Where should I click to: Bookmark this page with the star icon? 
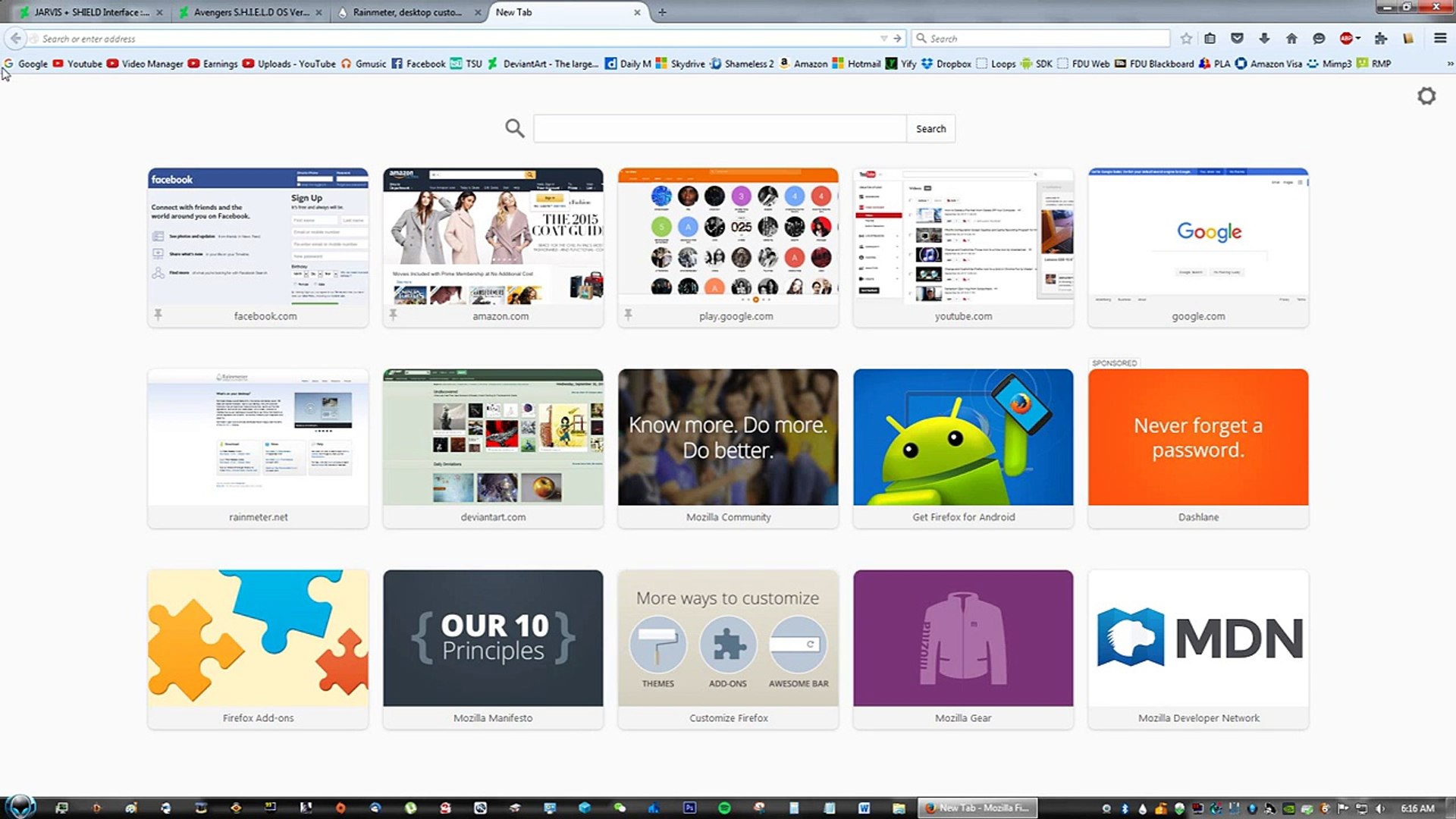pos(1186,38)
